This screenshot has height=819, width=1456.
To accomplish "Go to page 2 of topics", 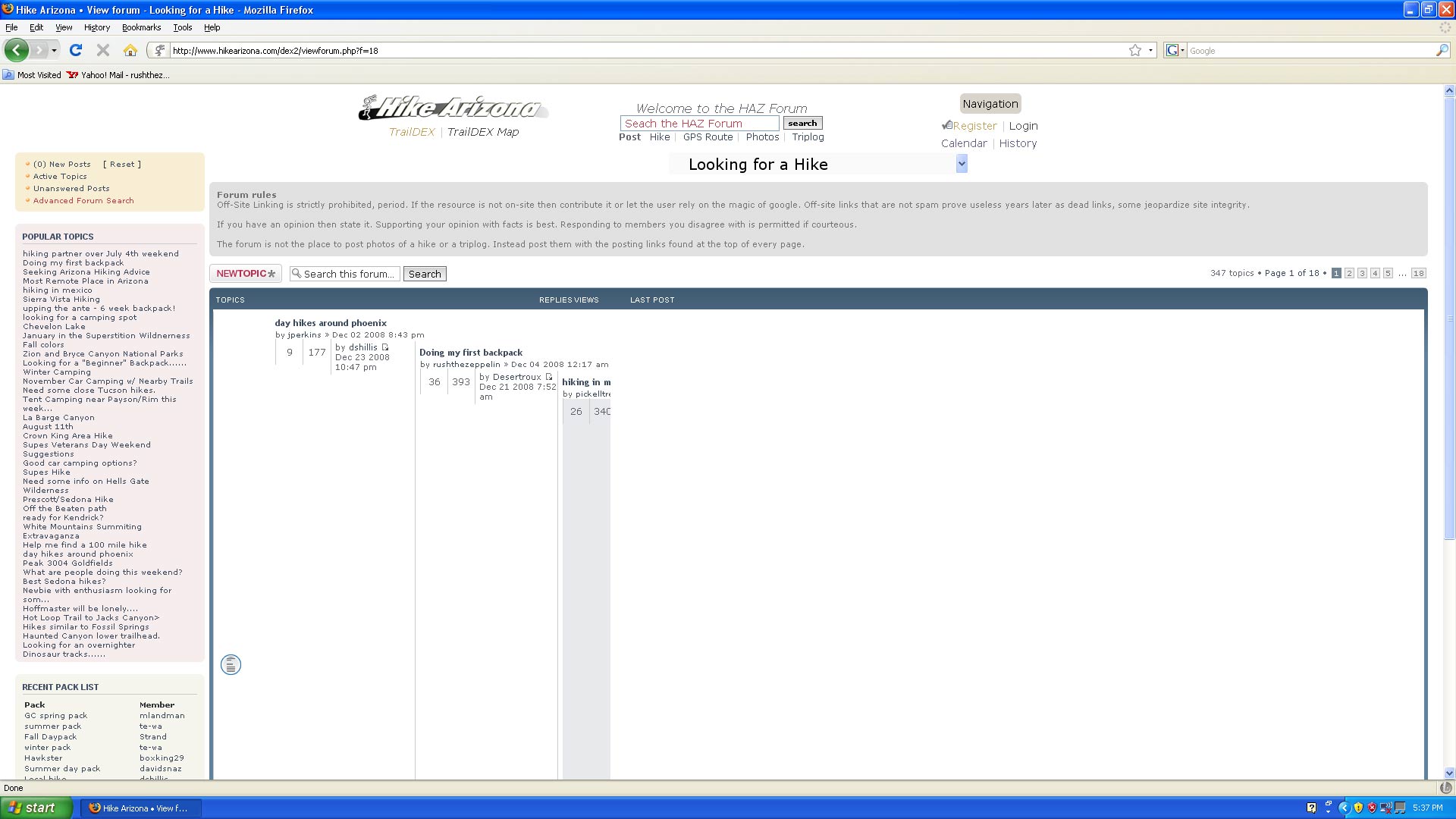I will pyautogui.click(x=1349, y=273).
